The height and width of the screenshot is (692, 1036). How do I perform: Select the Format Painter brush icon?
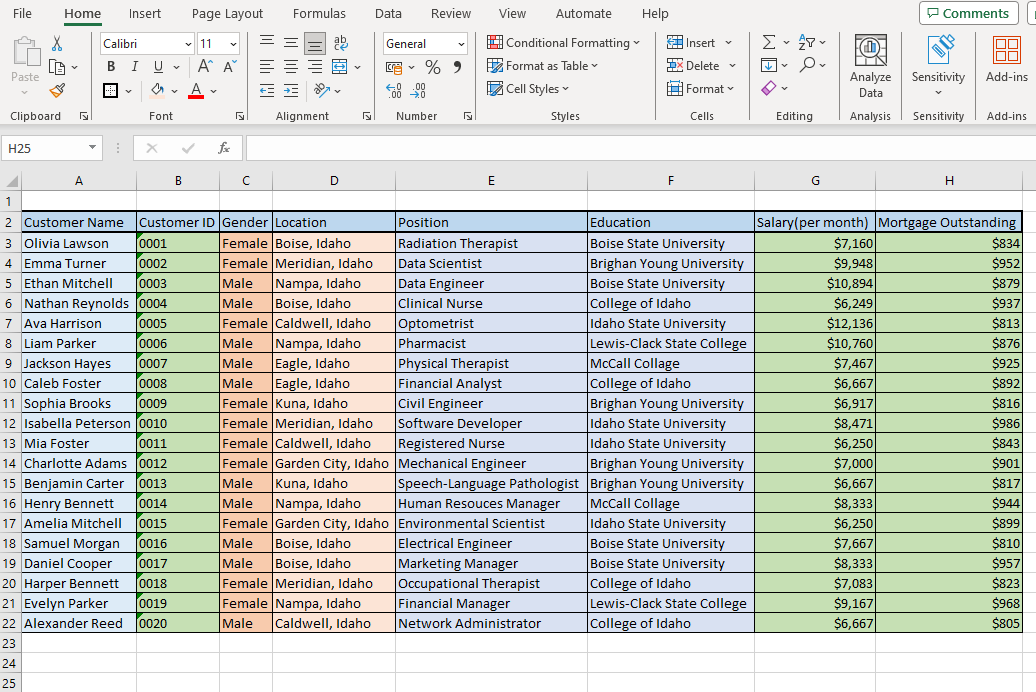point(57,91)
